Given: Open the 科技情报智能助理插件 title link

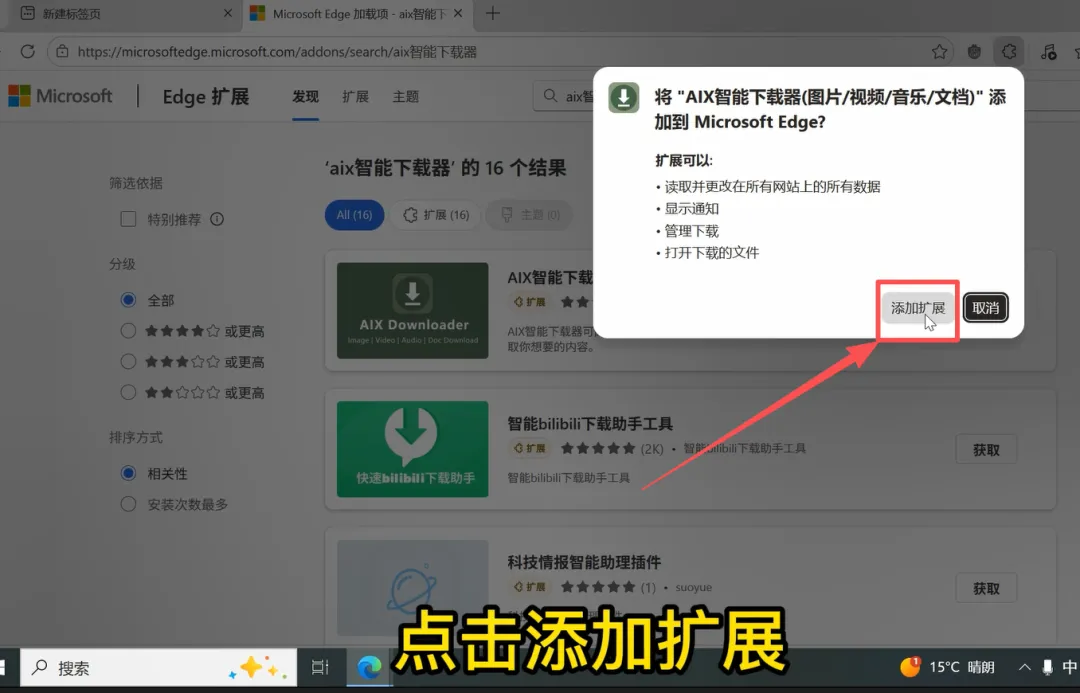Looking at the screenshot, I should click(584, 562).
